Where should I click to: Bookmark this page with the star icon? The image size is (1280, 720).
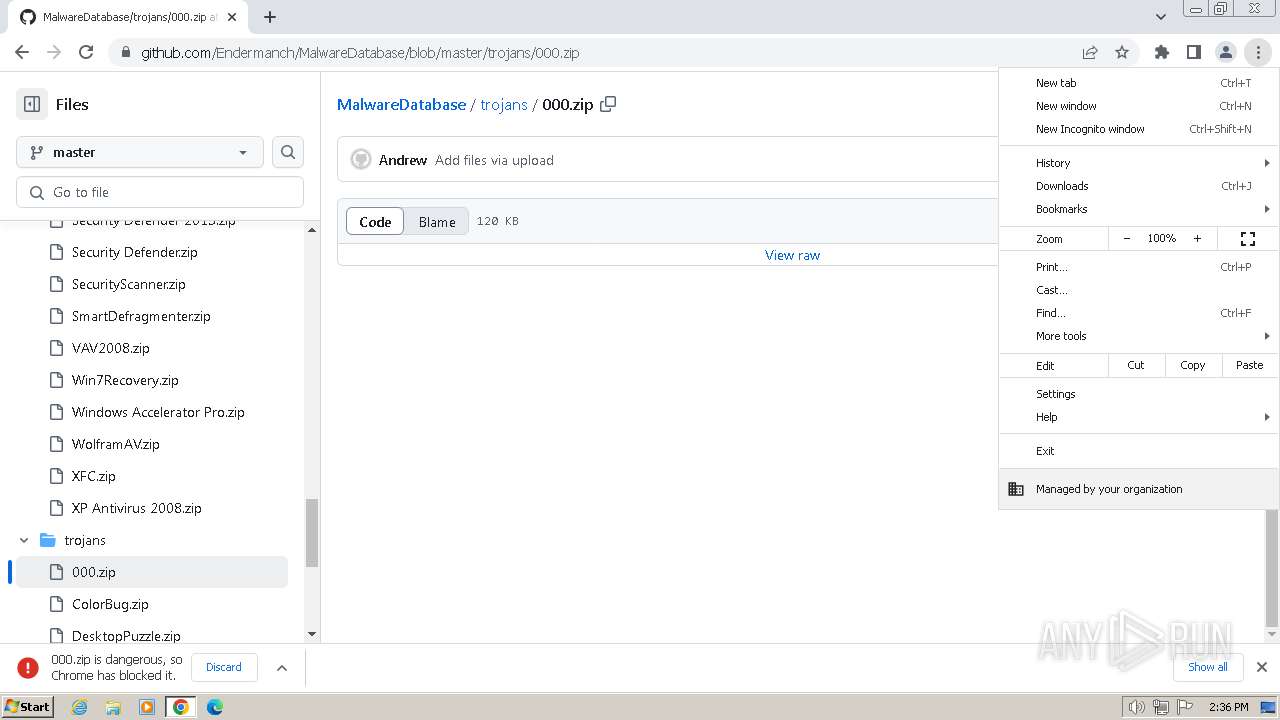pos(1122,52)
